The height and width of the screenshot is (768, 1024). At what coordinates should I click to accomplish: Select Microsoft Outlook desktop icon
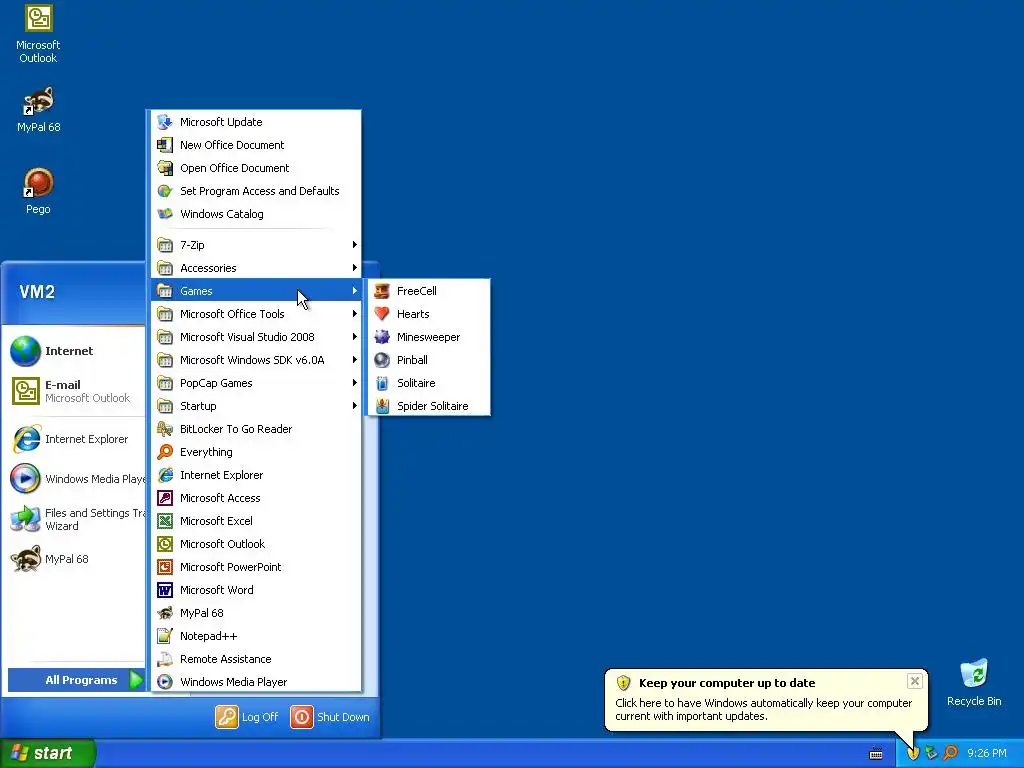38,34
